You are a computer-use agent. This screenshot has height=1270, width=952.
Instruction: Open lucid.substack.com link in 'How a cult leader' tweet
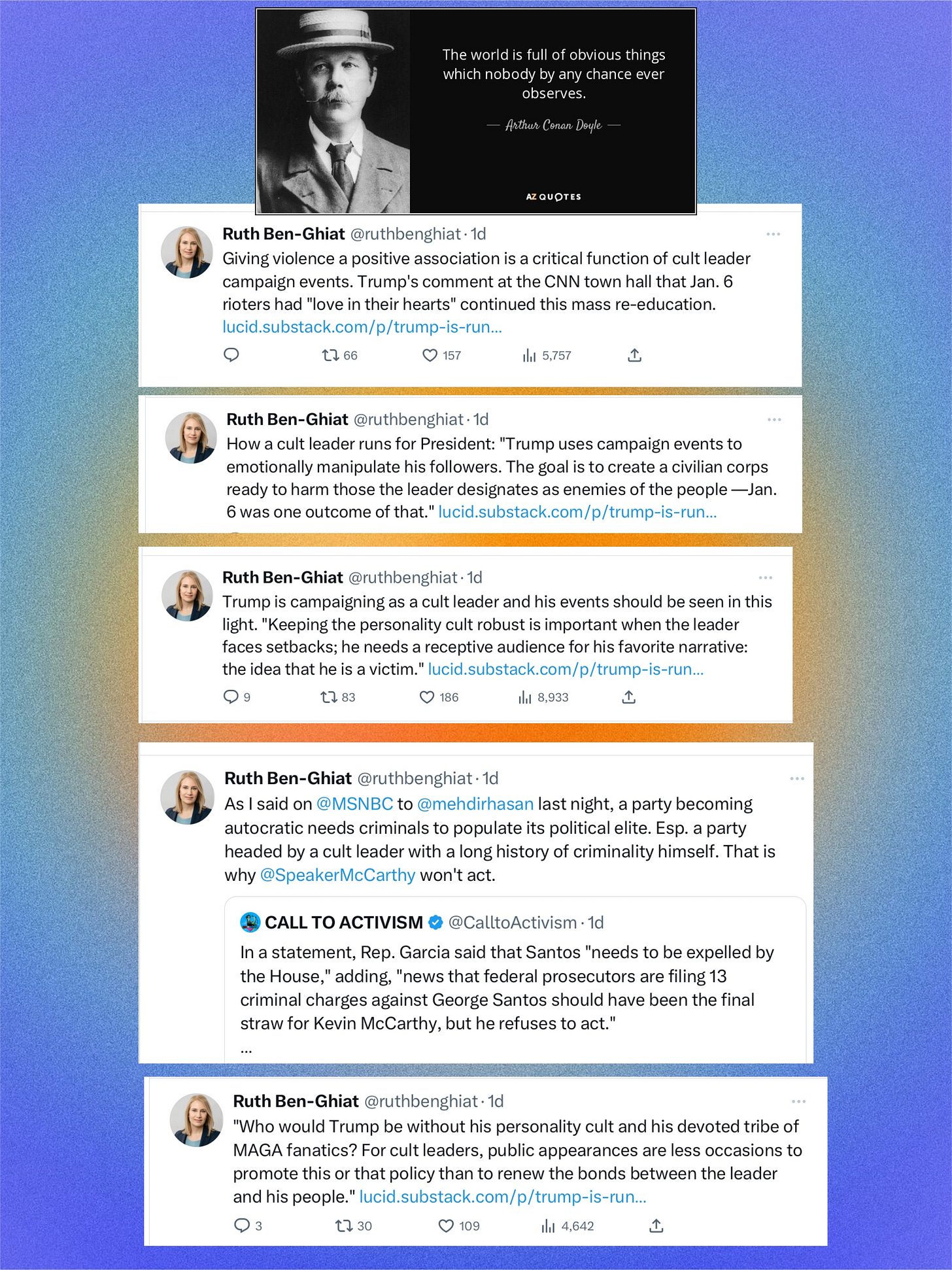point(577,512)
